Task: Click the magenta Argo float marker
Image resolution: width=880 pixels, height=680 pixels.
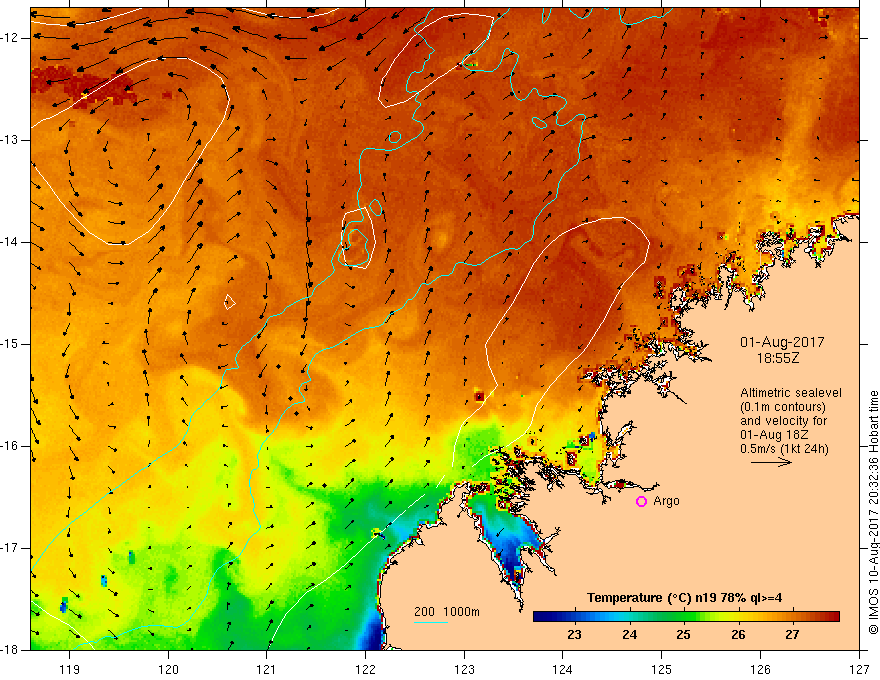Action: point(641,502)
